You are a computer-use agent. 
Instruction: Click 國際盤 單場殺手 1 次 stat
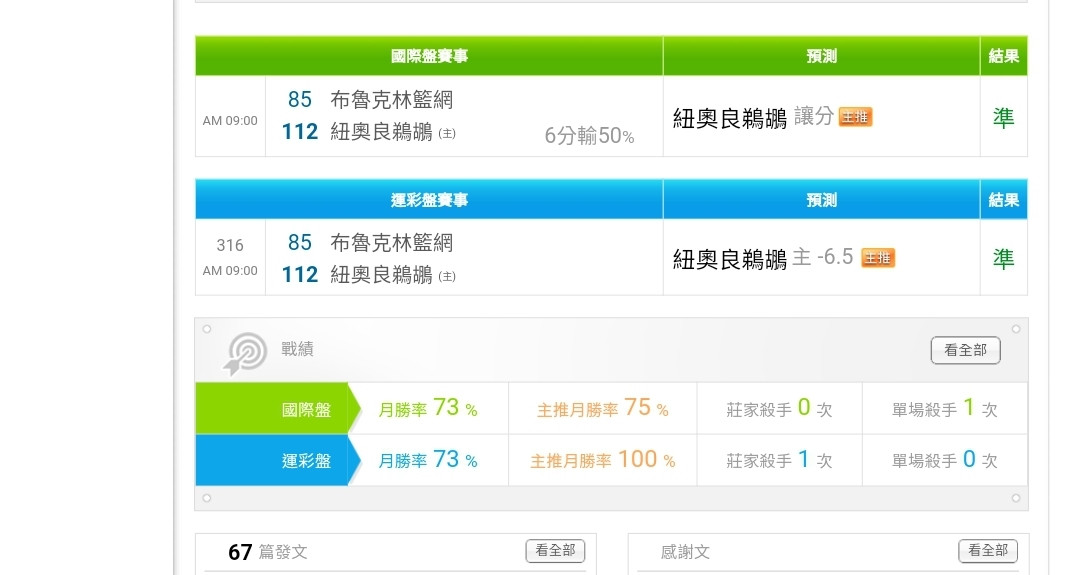pos(944,409)
